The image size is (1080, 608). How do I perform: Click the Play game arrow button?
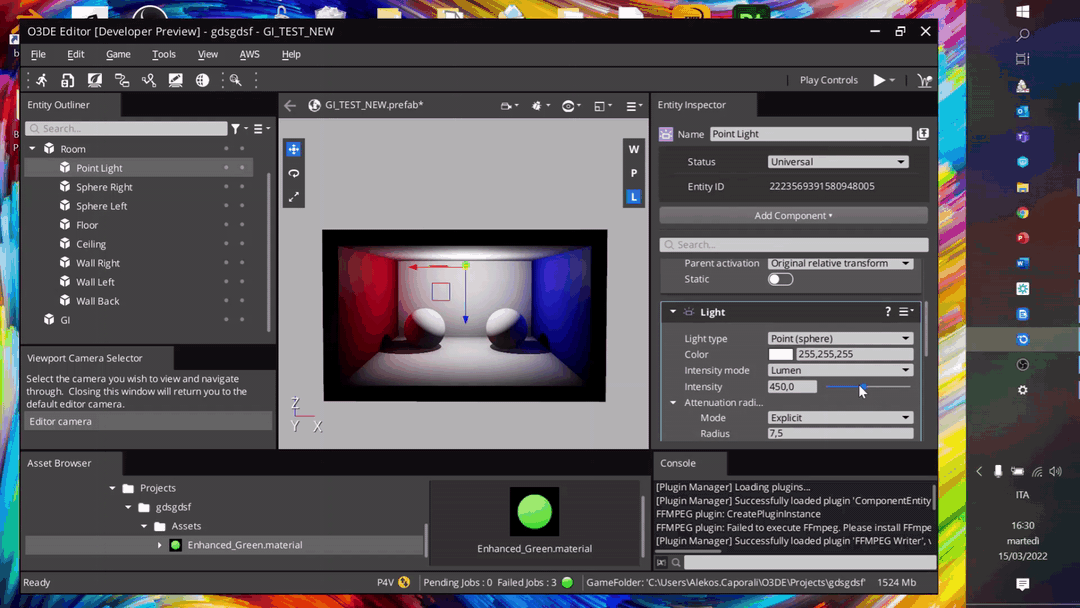pyautogui.click(x=879, y=80)
